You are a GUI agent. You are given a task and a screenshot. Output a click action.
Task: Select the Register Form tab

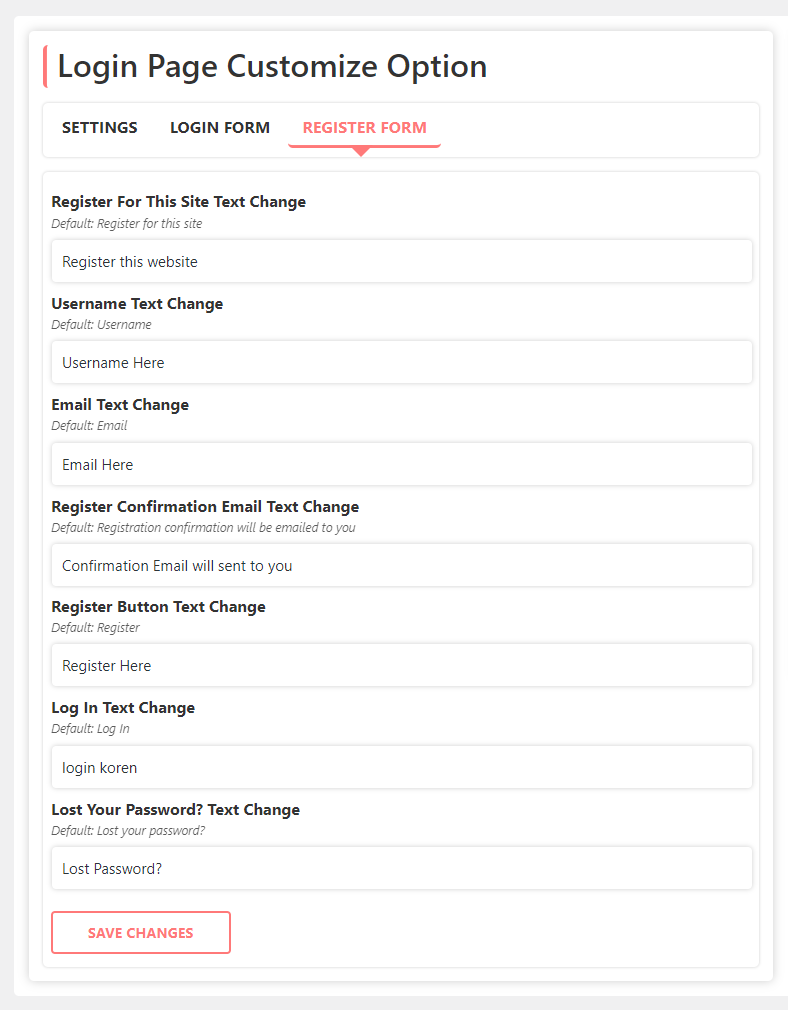tap(364, 128)
